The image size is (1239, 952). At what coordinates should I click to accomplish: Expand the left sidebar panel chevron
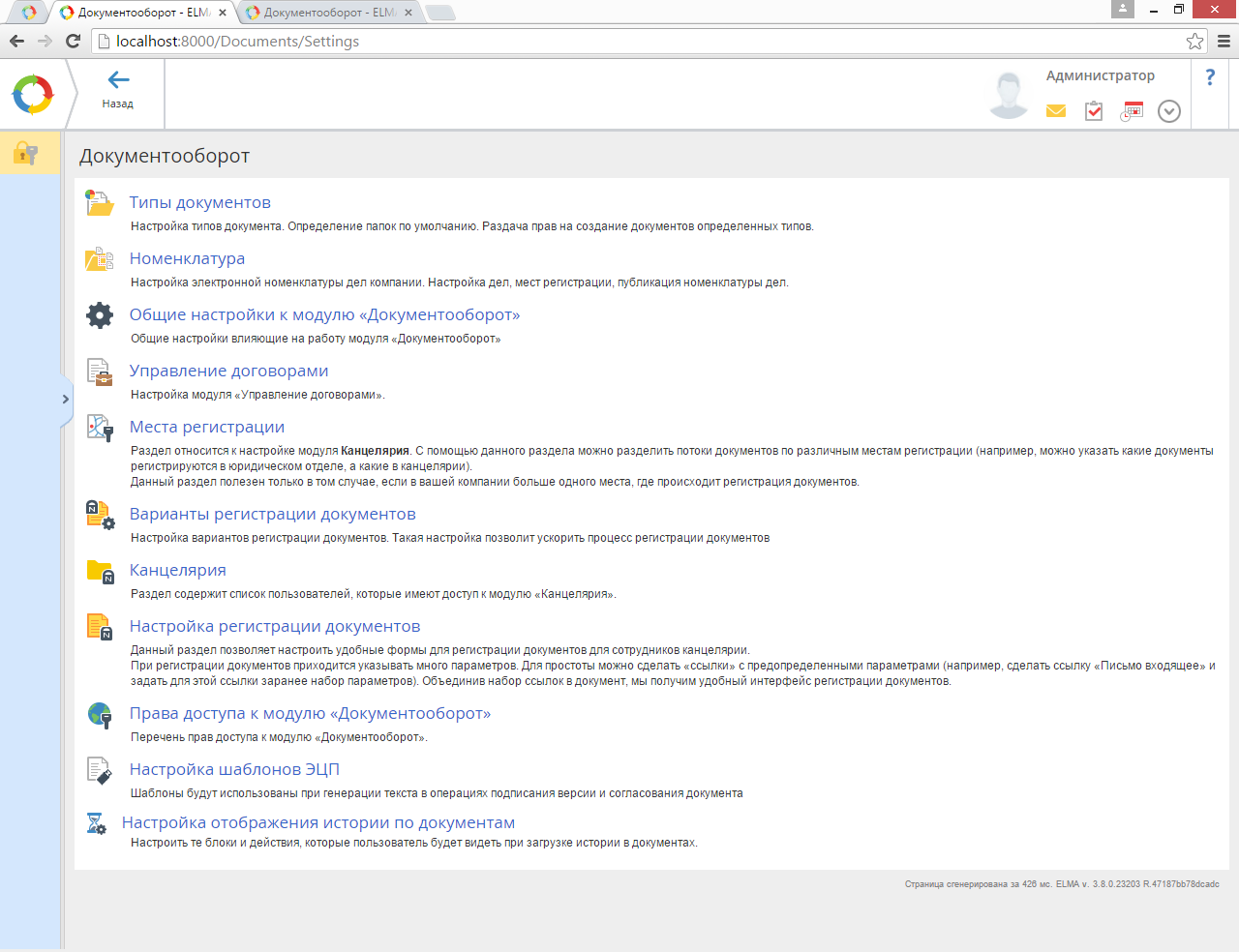point(65,399)
